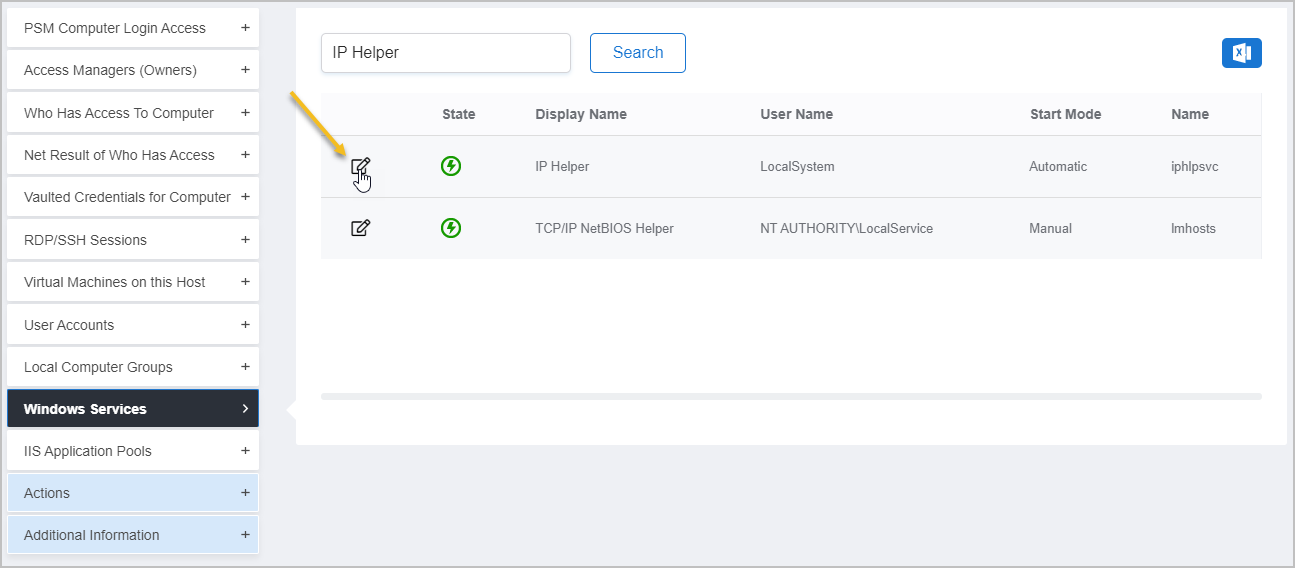Screen dimensions: 1295x568
Task: Click the horizontal scrollbar below the services table
Action: tap(790, 397)
